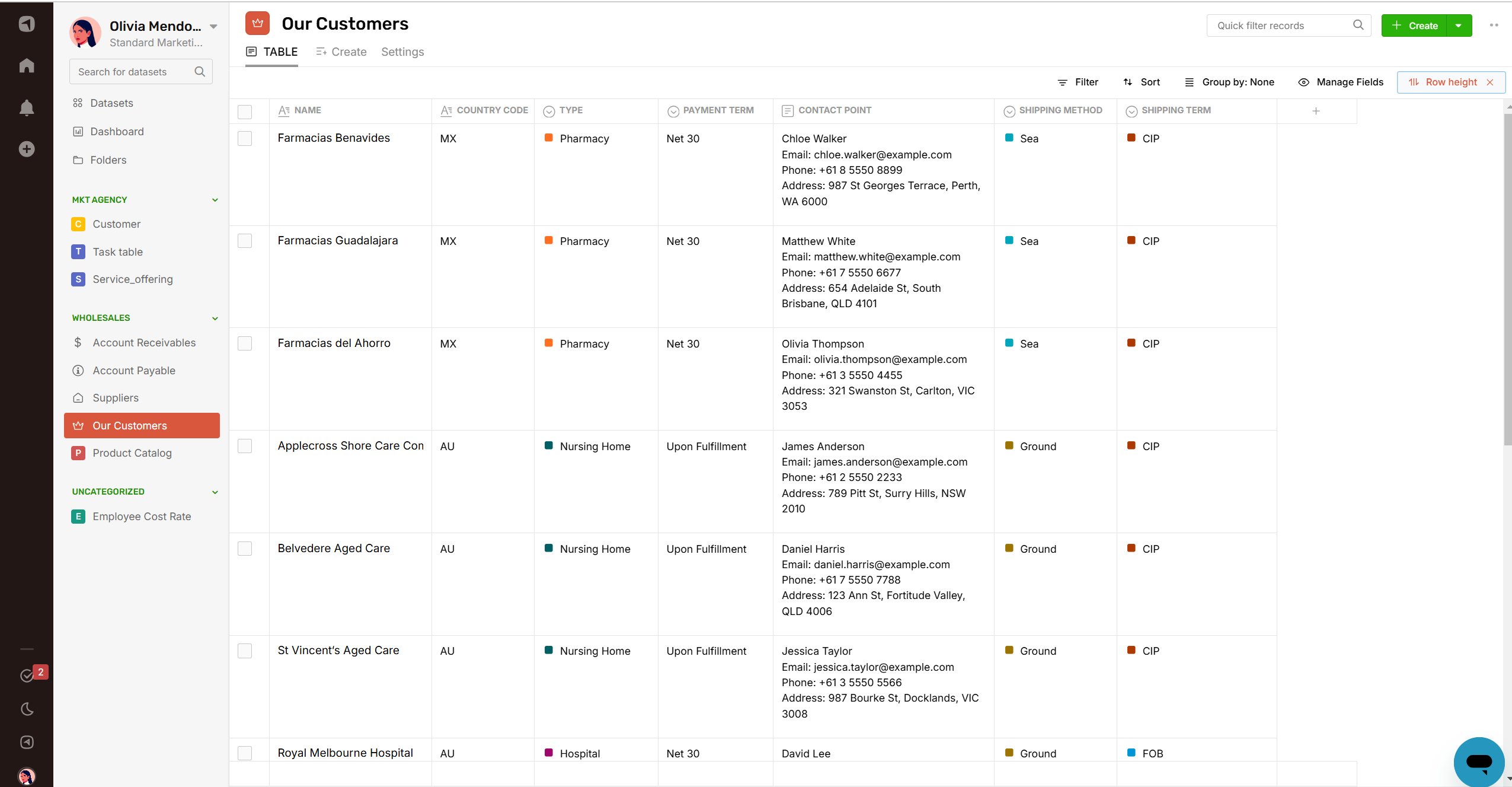This screenshot has height=787, width=1512.
Task: Click the Suppliers icon in sidebar
Action: [x=78, y=398]
